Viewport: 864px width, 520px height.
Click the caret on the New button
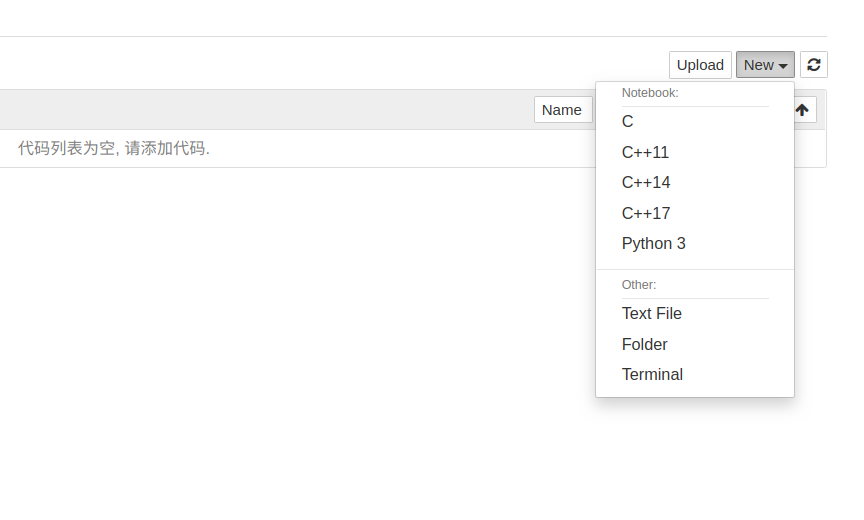pyautogui.click(x=783, y=66)
